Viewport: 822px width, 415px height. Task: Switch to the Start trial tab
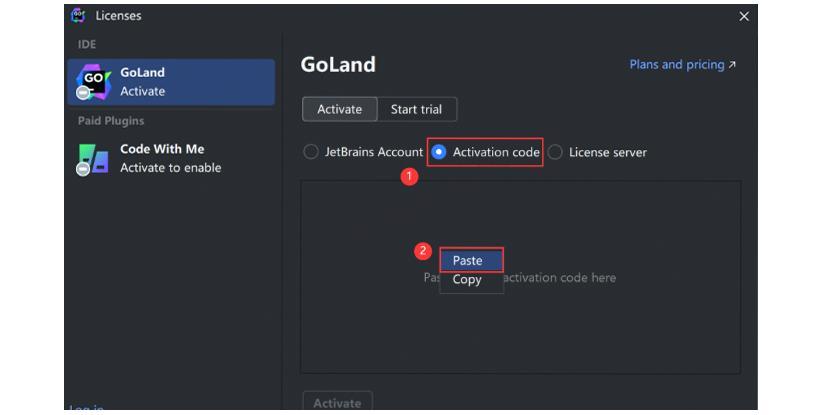[x=417, y=110]
